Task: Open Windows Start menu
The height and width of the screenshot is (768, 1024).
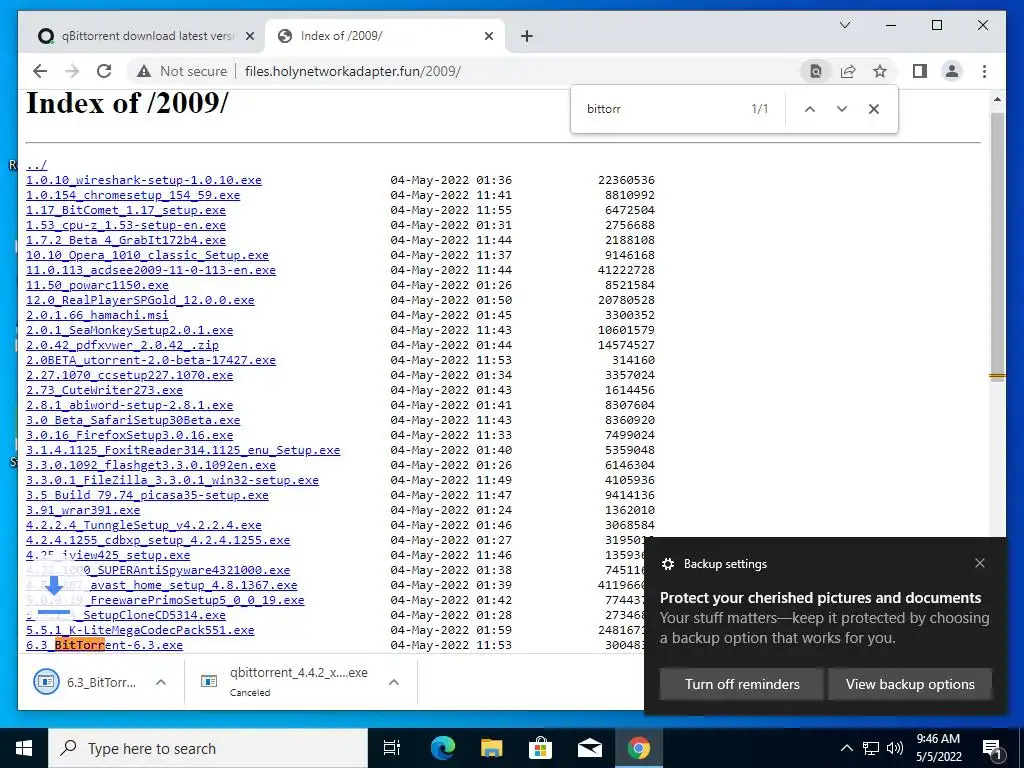Action: 24,748
